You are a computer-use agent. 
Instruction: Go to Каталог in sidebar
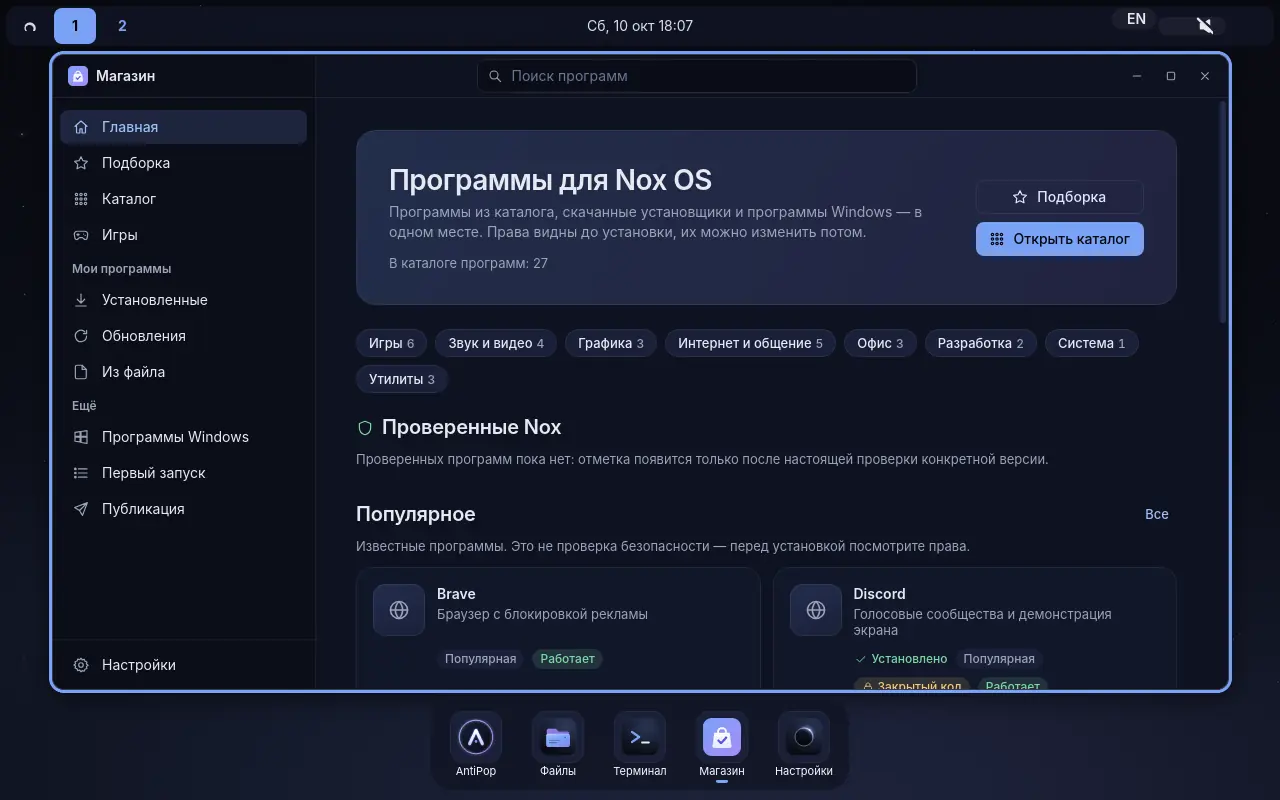coord(183,199)
